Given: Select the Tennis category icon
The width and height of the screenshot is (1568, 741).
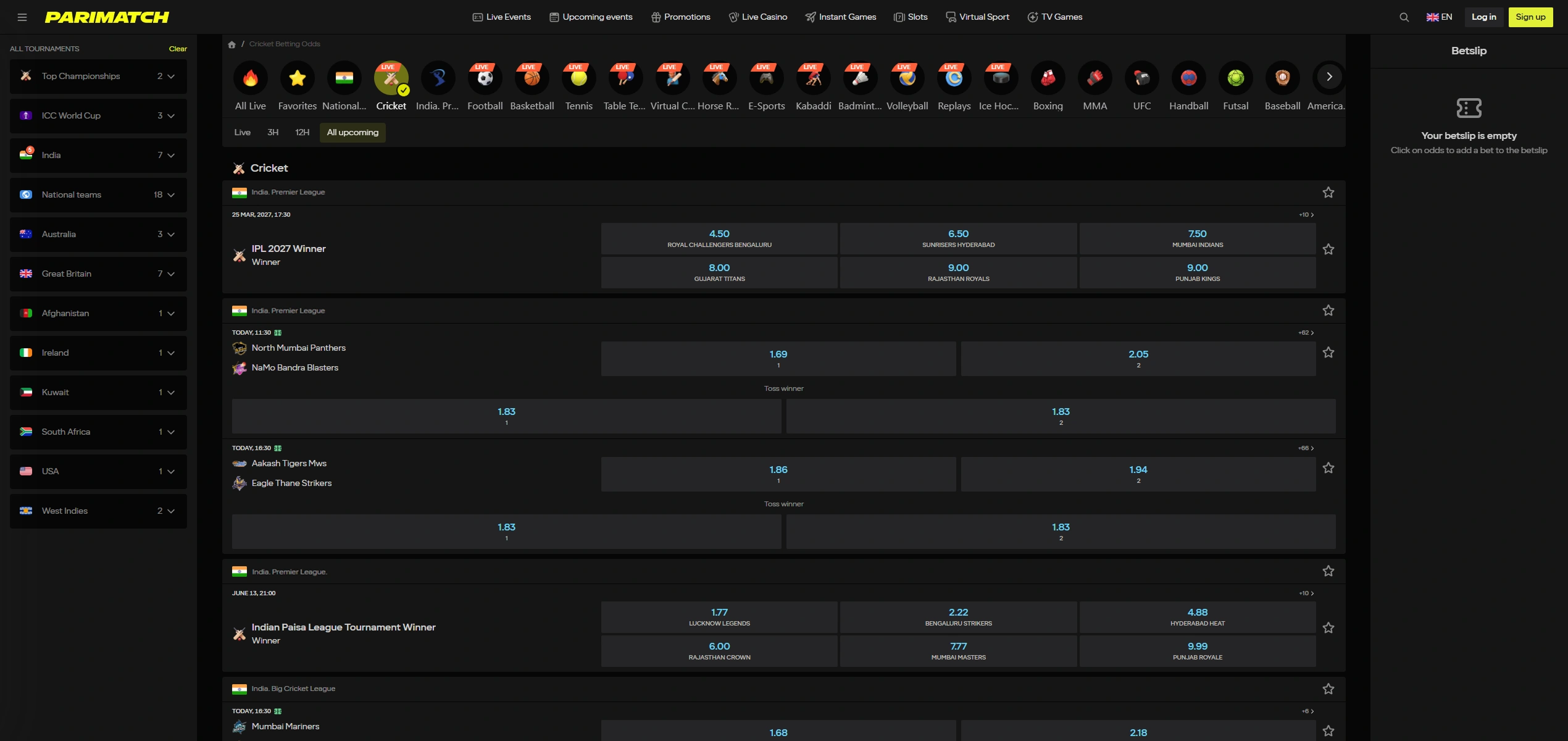Looking at the screenshot, I should [579, 78].
